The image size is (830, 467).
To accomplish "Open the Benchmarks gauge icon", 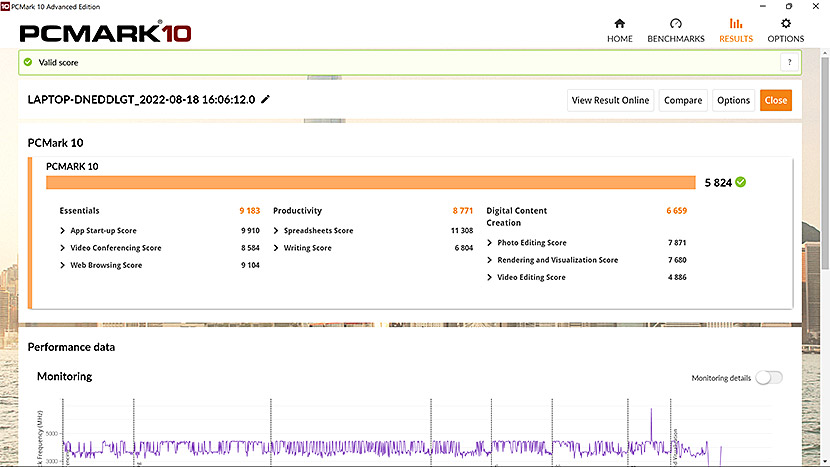I will (675, 24).
